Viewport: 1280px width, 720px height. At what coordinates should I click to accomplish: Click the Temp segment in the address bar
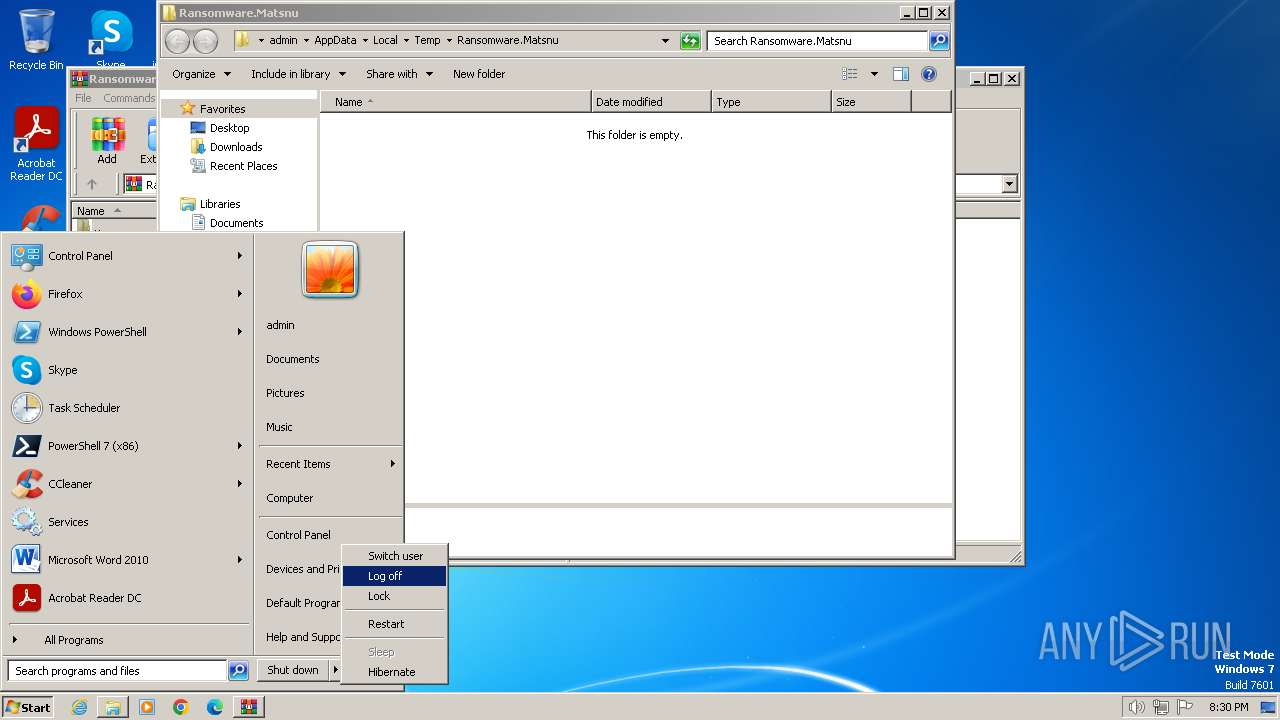[427, 41]
